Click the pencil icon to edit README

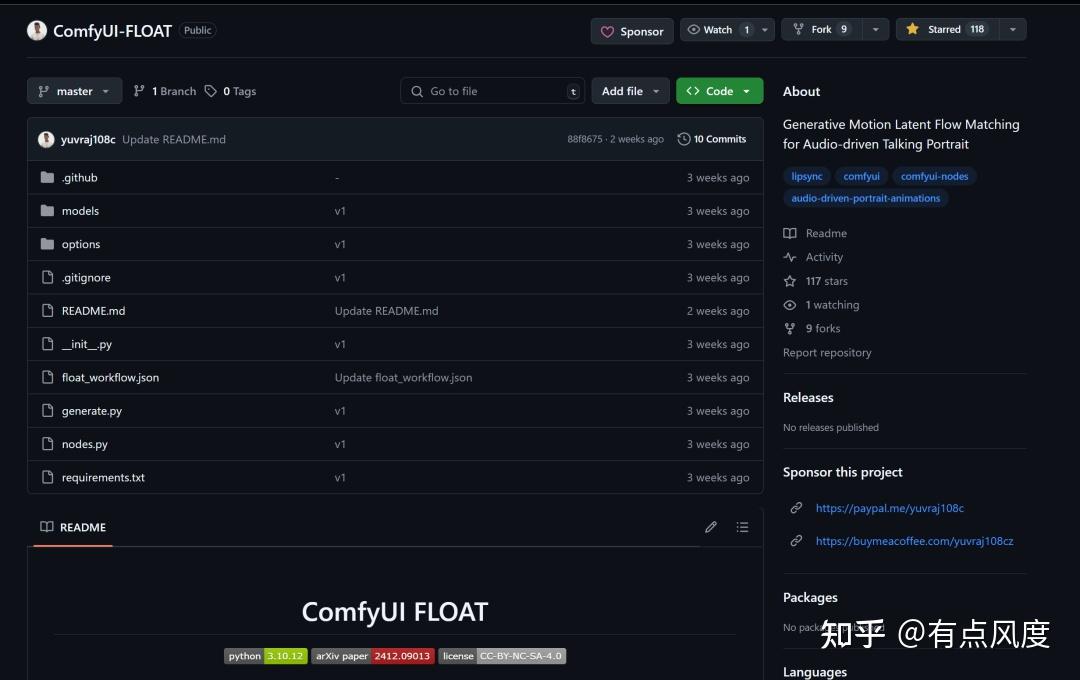[x=710, y=527]
